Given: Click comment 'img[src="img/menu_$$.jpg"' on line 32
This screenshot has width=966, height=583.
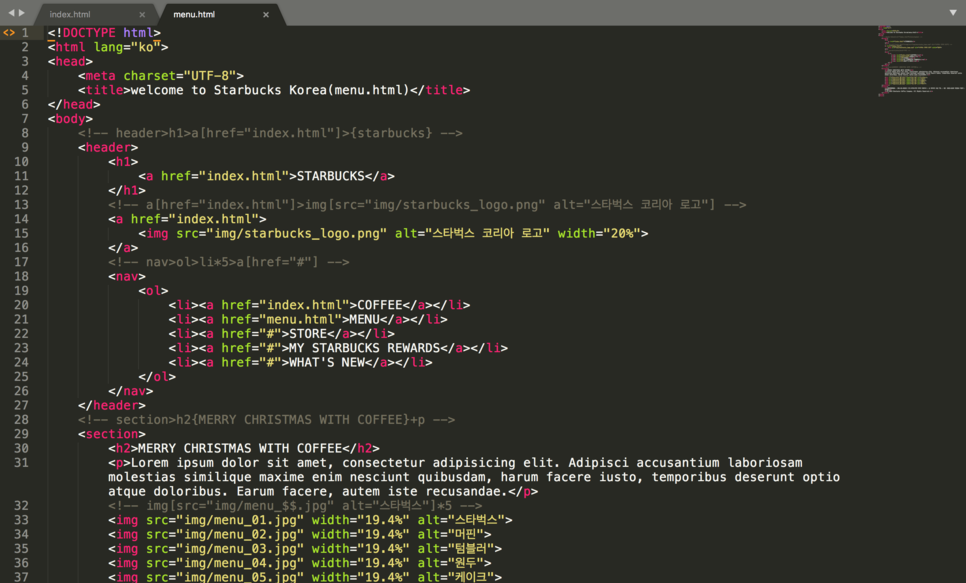Looking at the screenshot, I should pyautogui.click(x=240, y=506).
